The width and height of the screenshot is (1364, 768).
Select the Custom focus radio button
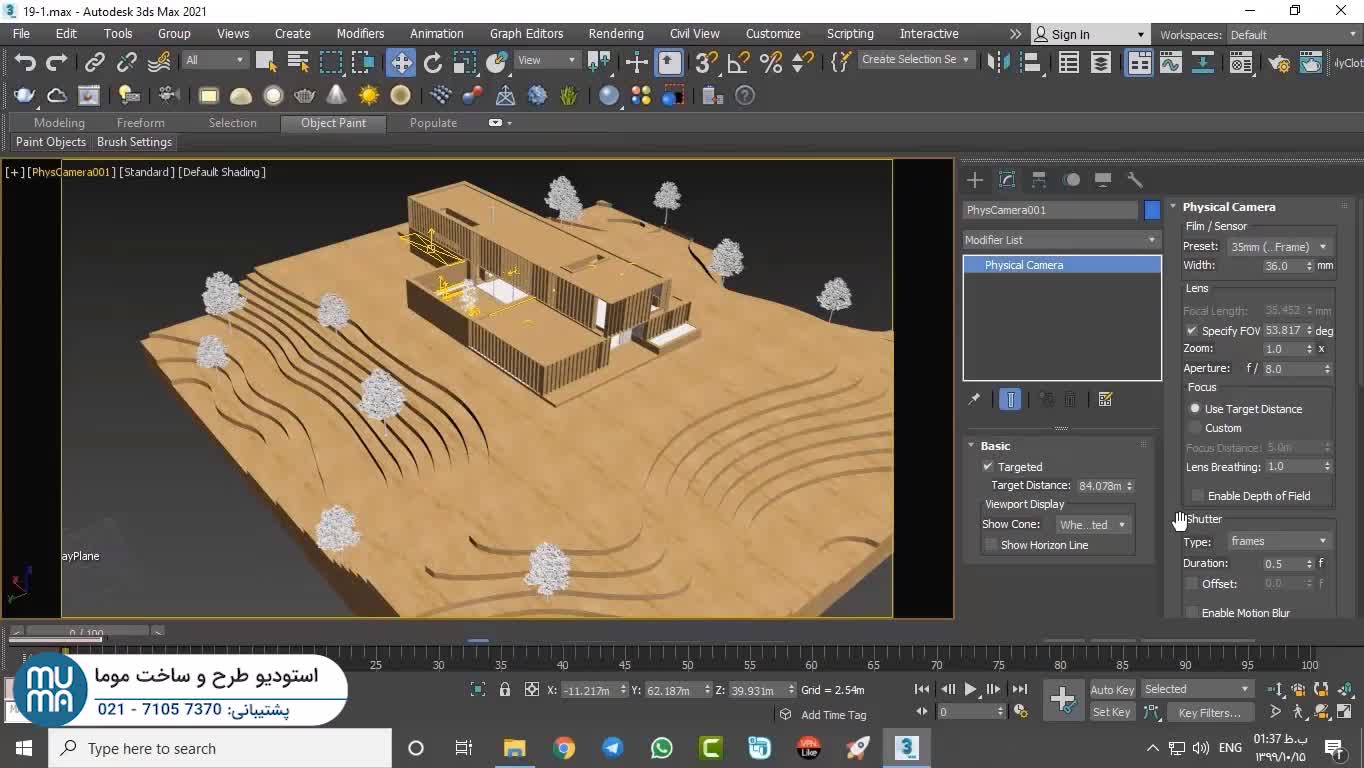[1195, 428]
